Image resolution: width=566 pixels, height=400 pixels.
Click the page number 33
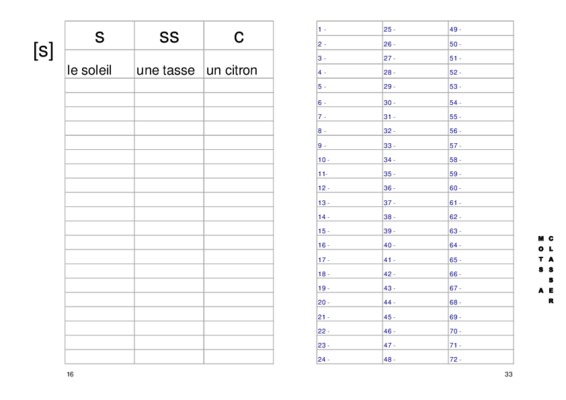coord(508,374)
